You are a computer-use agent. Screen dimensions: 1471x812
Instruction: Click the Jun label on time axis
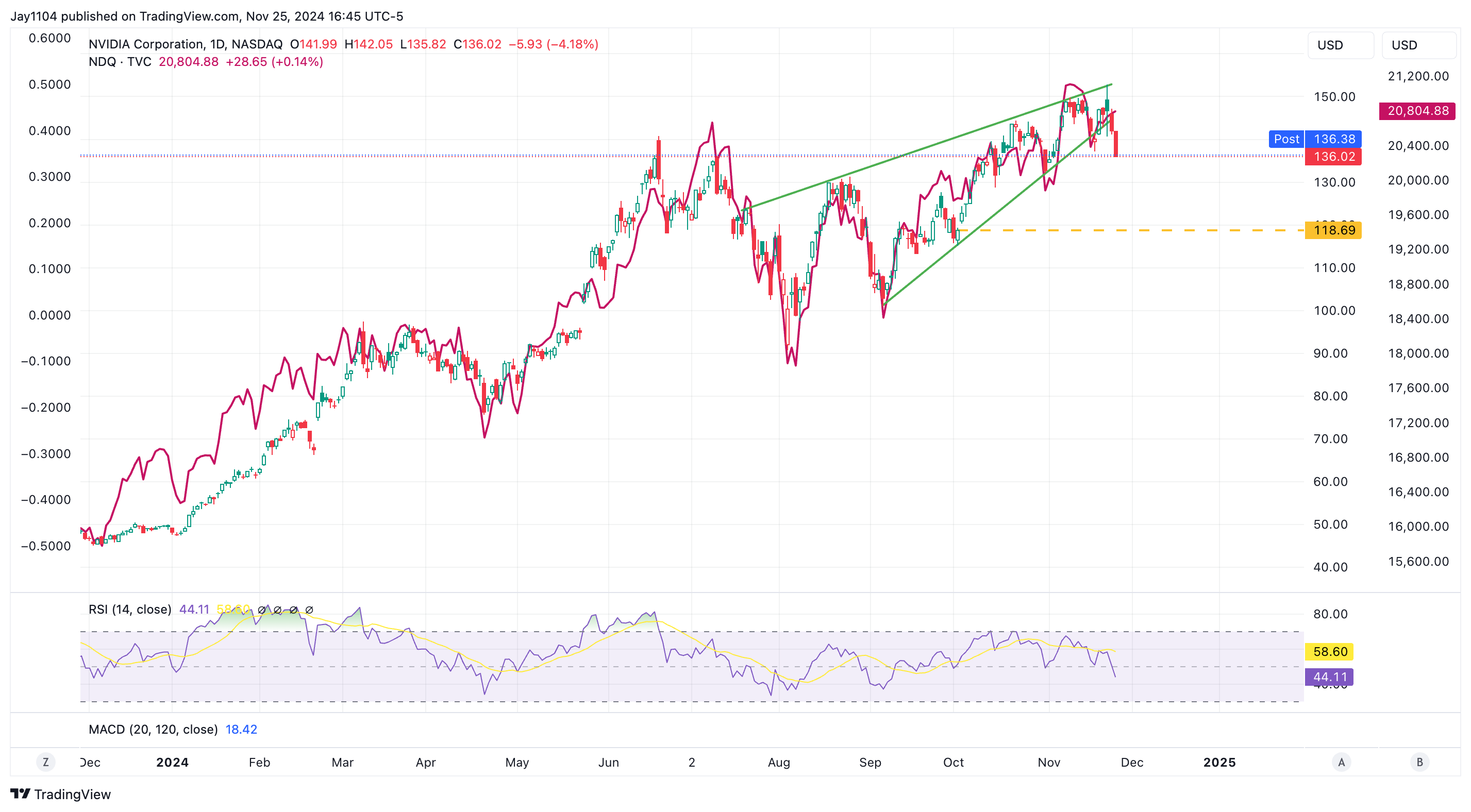tap(609, 763)
